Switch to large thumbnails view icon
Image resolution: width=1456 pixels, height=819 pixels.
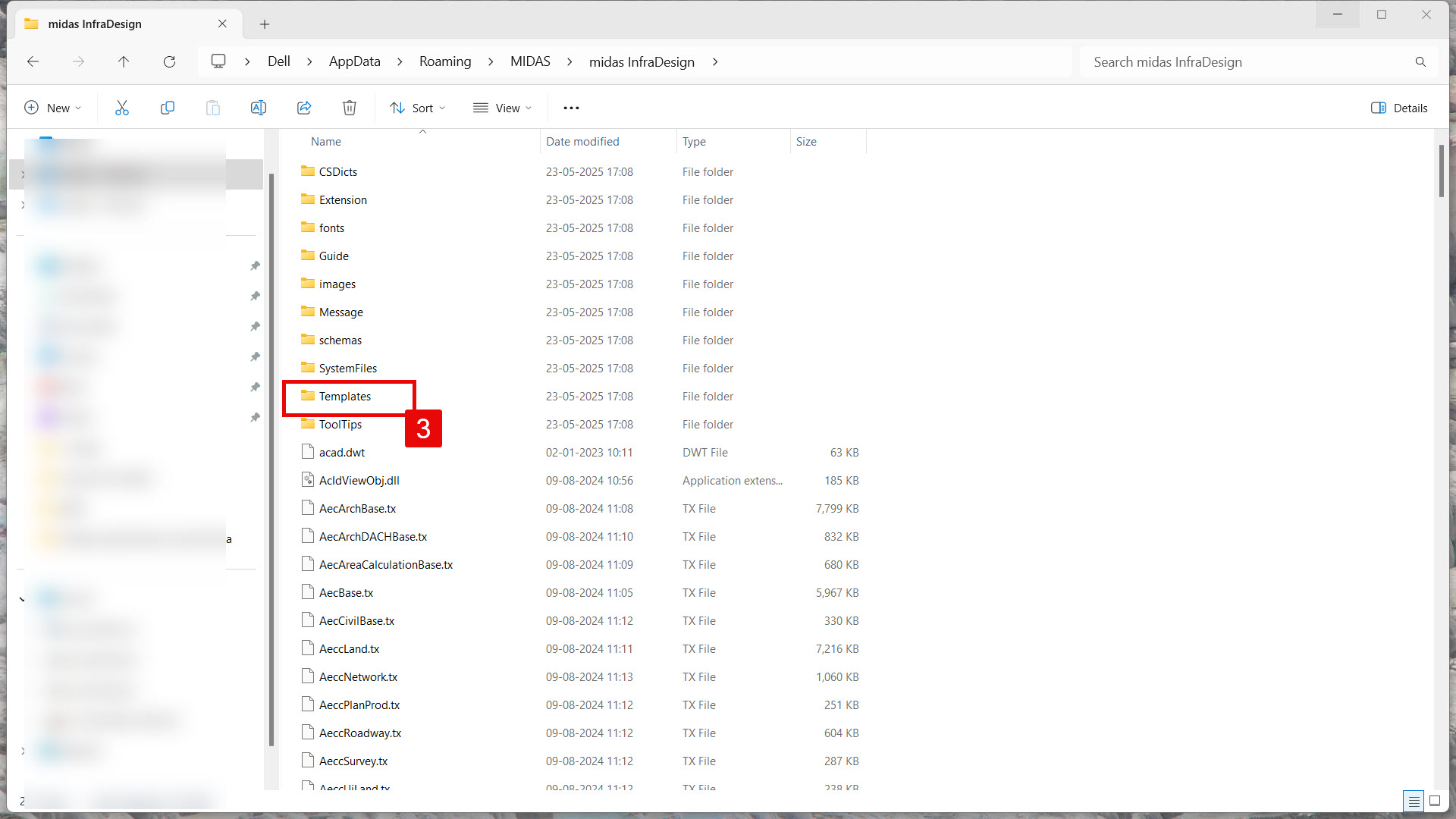tap(1435, 801)
